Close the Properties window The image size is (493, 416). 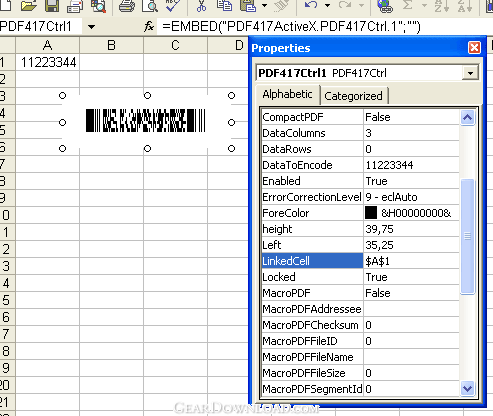474,48
